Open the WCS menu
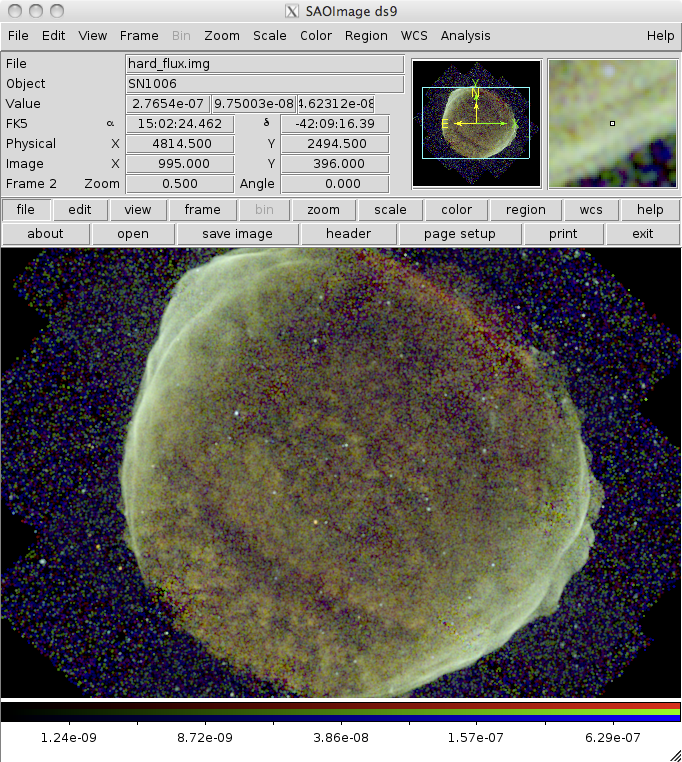The width and height of the screenshot is (682, 762). click(x=414, y=35)
